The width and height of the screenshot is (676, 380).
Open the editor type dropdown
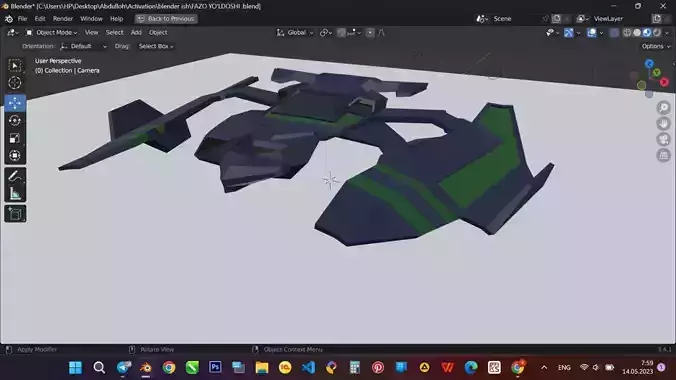coord(13,32)
